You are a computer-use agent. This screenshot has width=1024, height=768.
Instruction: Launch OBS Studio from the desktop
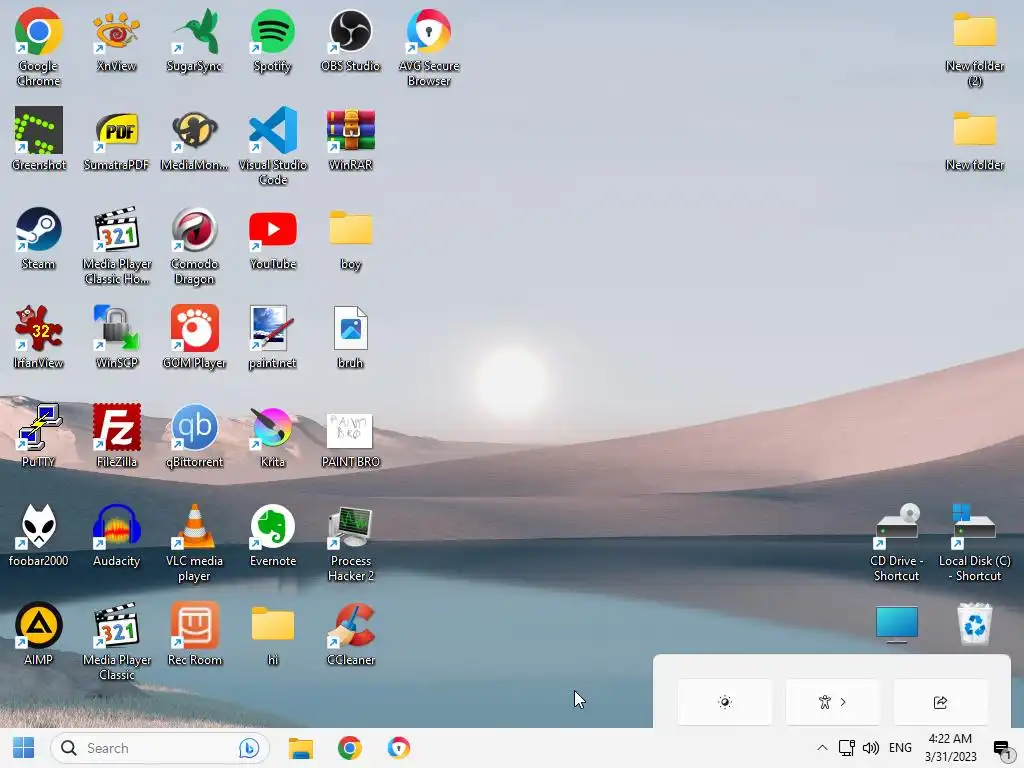tap(350, 39)
